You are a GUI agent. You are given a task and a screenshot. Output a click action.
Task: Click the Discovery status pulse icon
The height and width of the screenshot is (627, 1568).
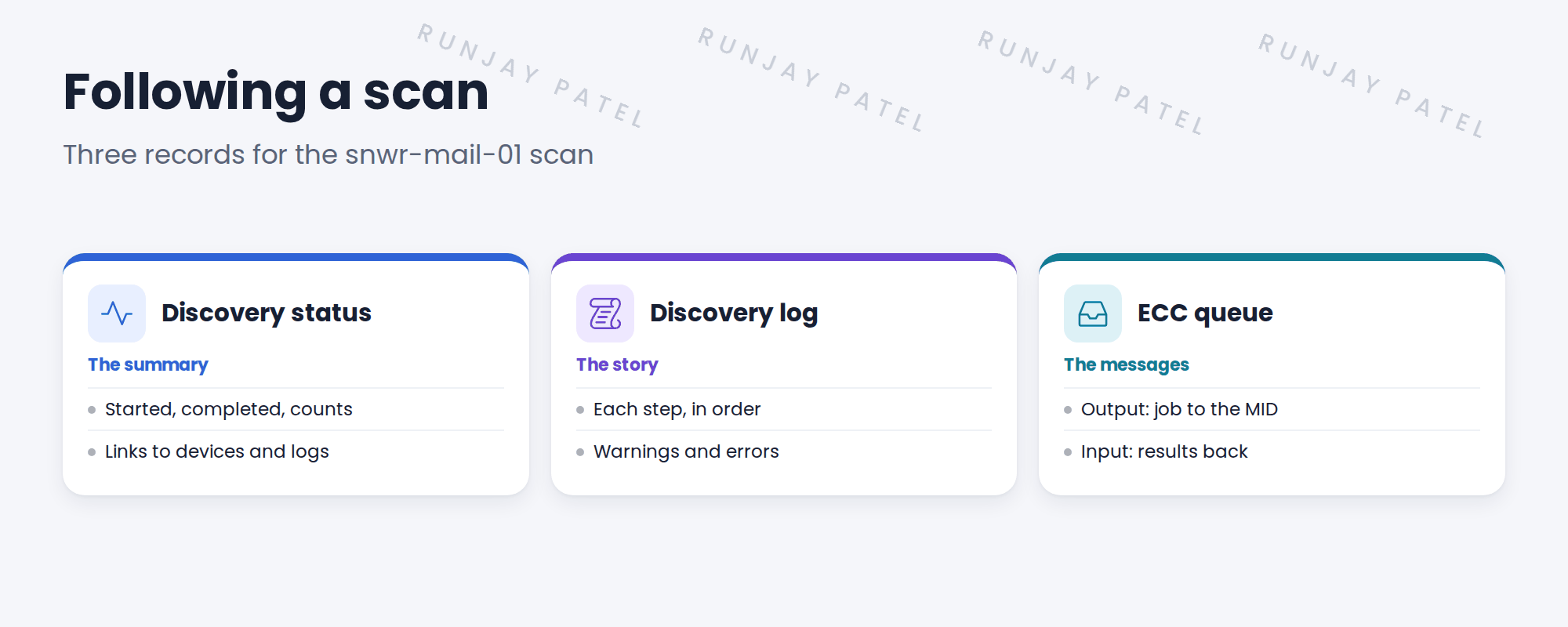(x=117, y=313)
